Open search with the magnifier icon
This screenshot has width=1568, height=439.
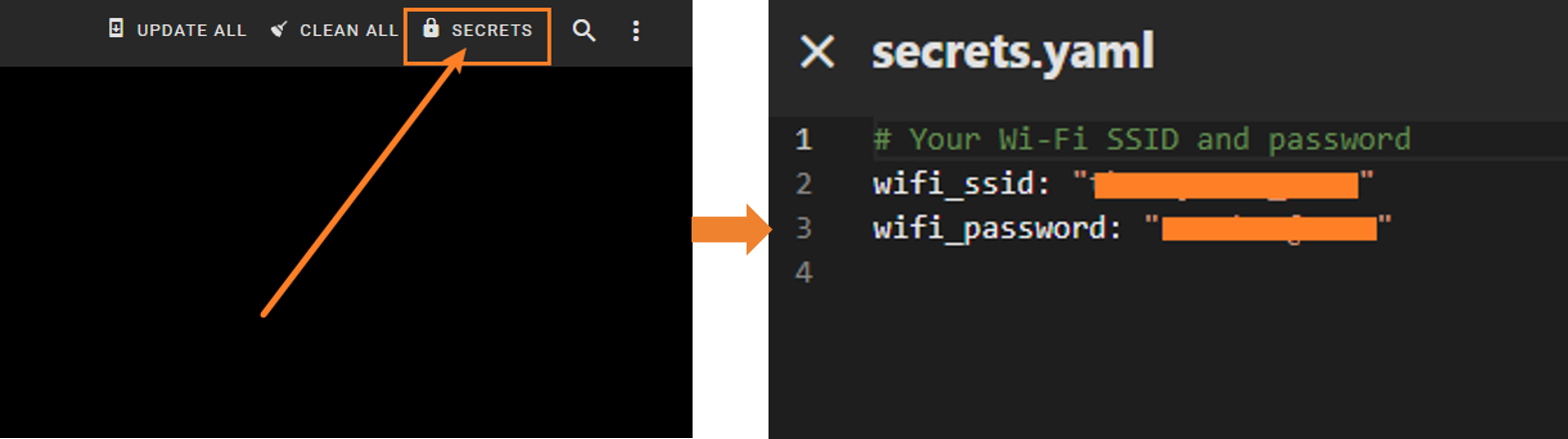(x=584, y=31)
